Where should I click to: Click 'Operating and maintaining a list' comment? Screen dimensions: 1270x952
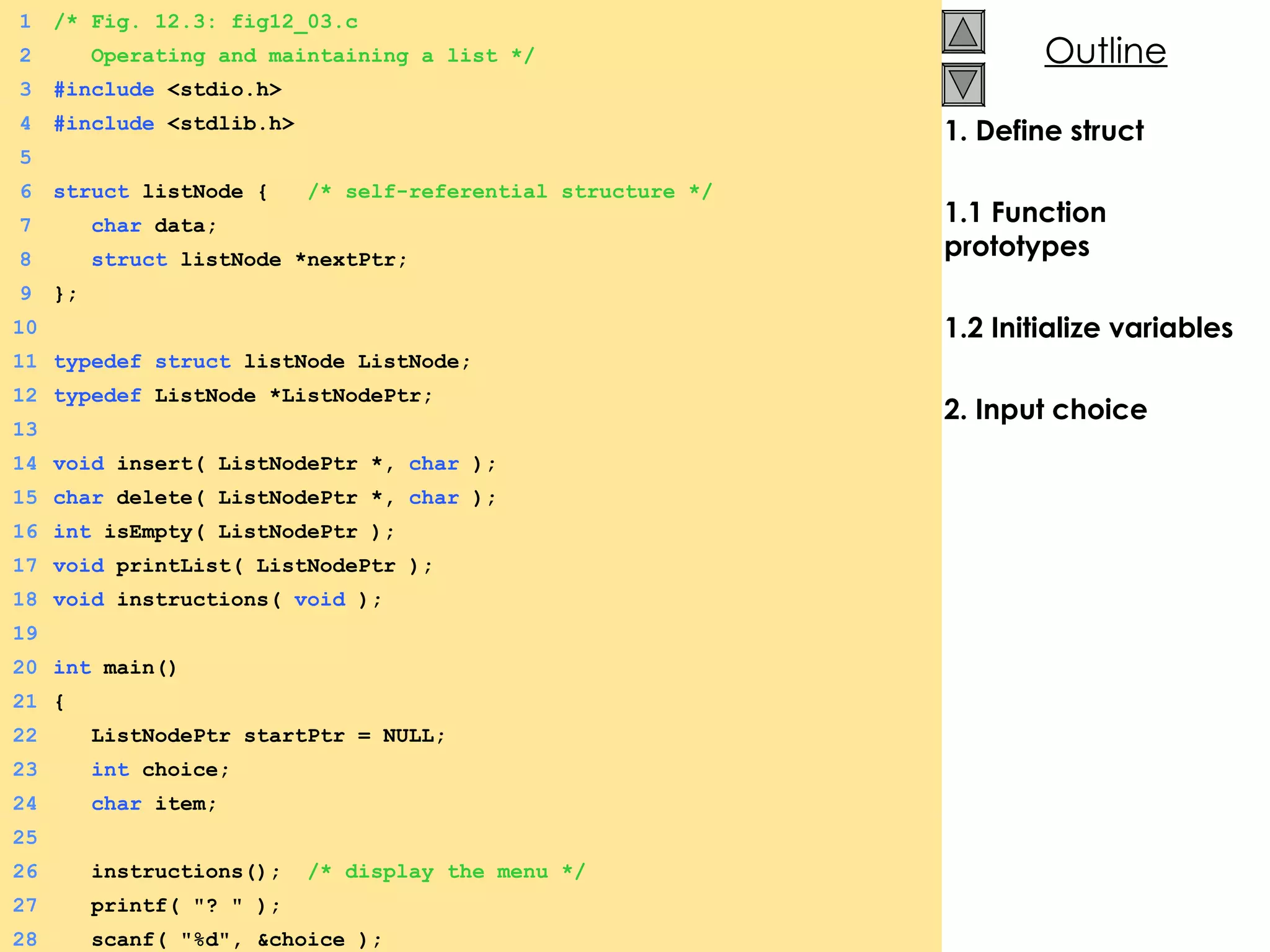point(294,56)
